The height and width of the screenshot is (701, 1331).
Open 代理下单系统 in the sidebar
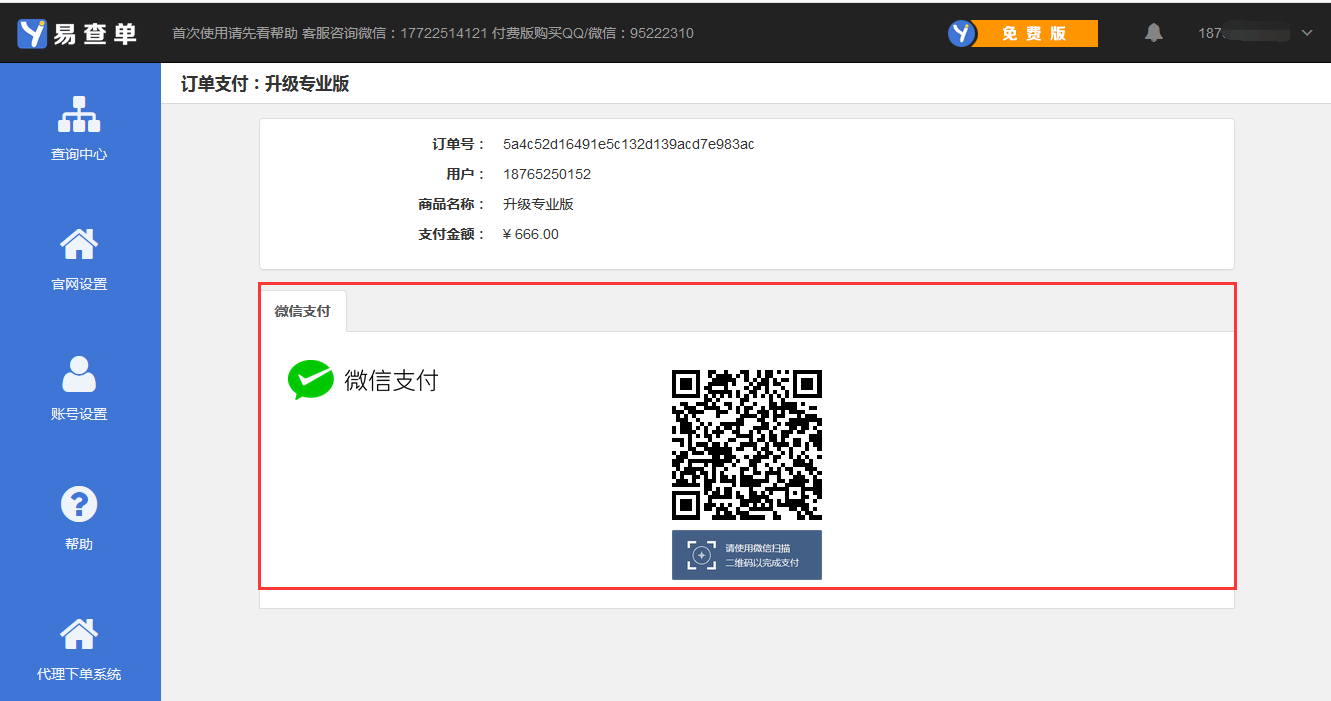coord(79,648)
